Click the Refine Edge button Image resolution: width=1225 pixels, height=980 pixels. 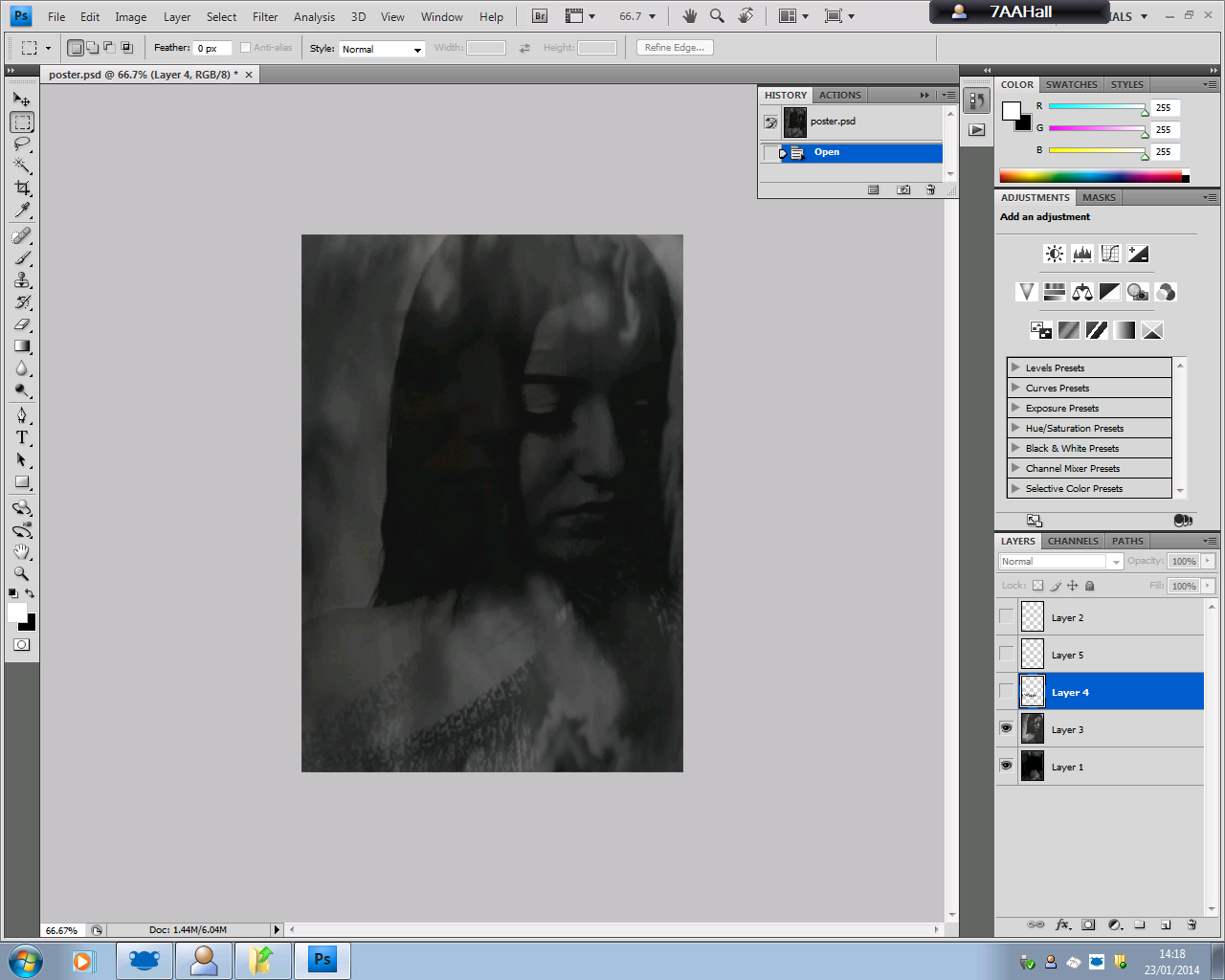tap(675, 48)
